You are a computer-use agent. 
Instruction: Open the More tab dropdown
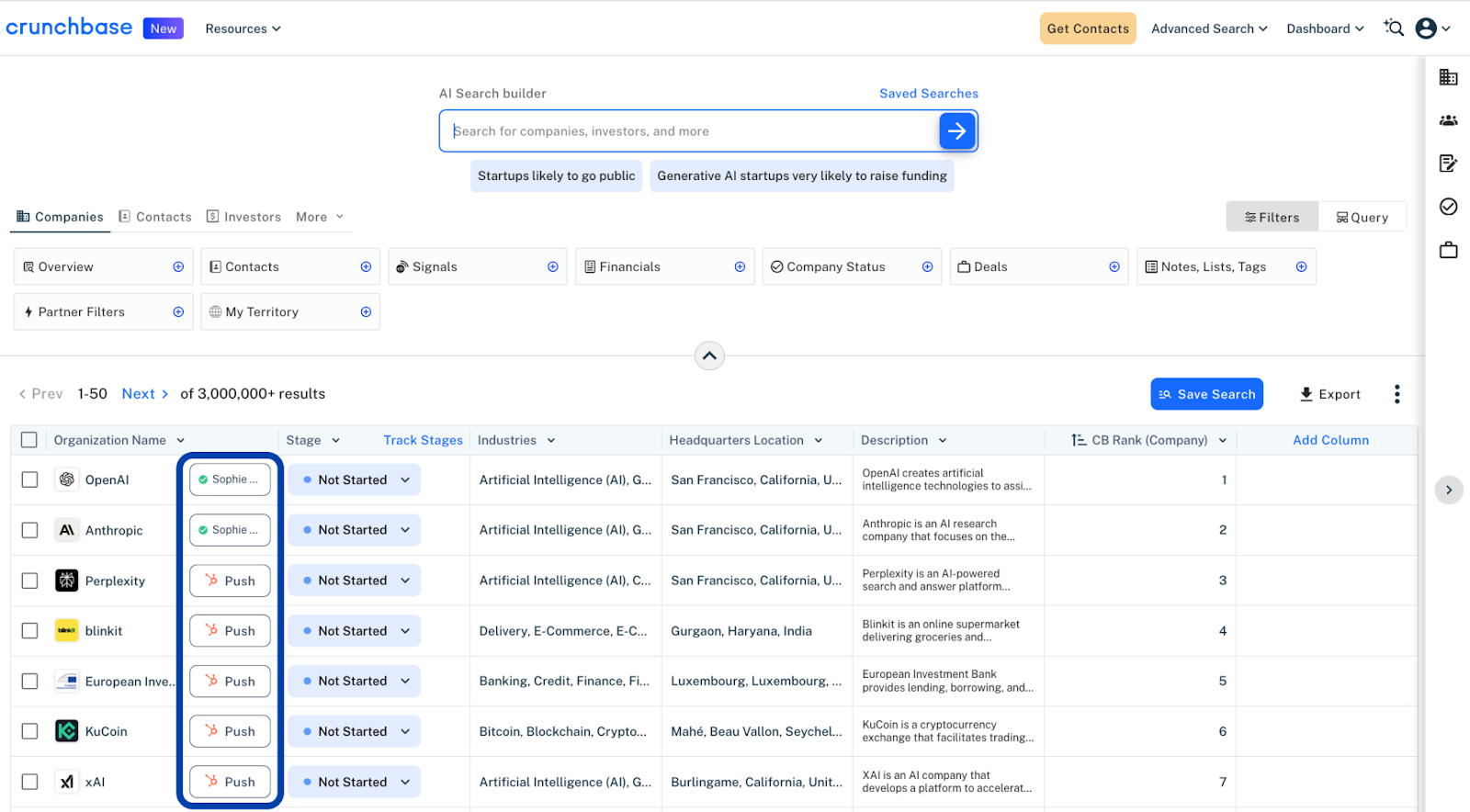click(x=320, y=217)
